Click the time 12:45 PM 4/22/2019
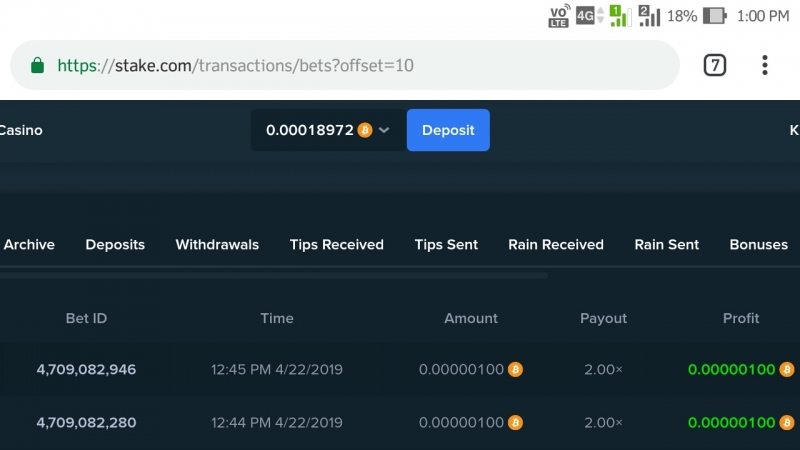This screenshot has width=800, height=450. pos(277,369)
